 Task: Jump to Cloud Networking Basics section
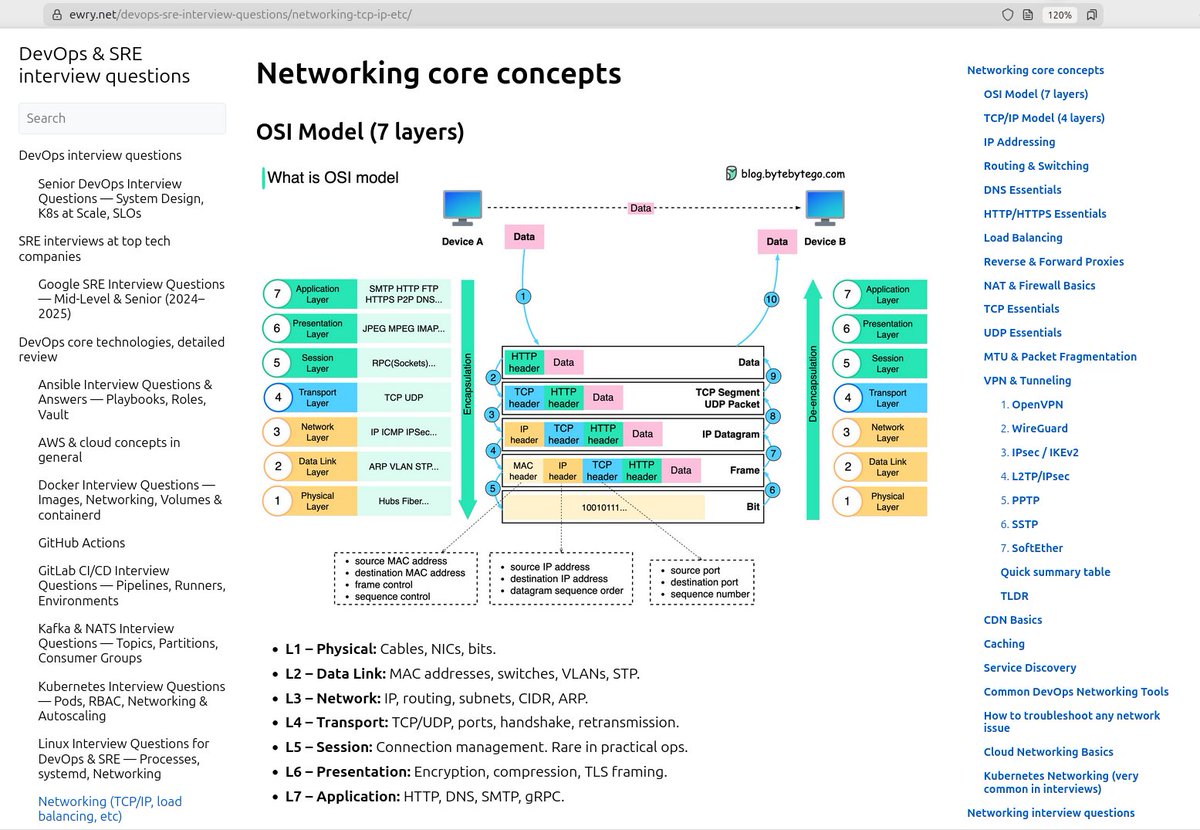[1048, 752]
